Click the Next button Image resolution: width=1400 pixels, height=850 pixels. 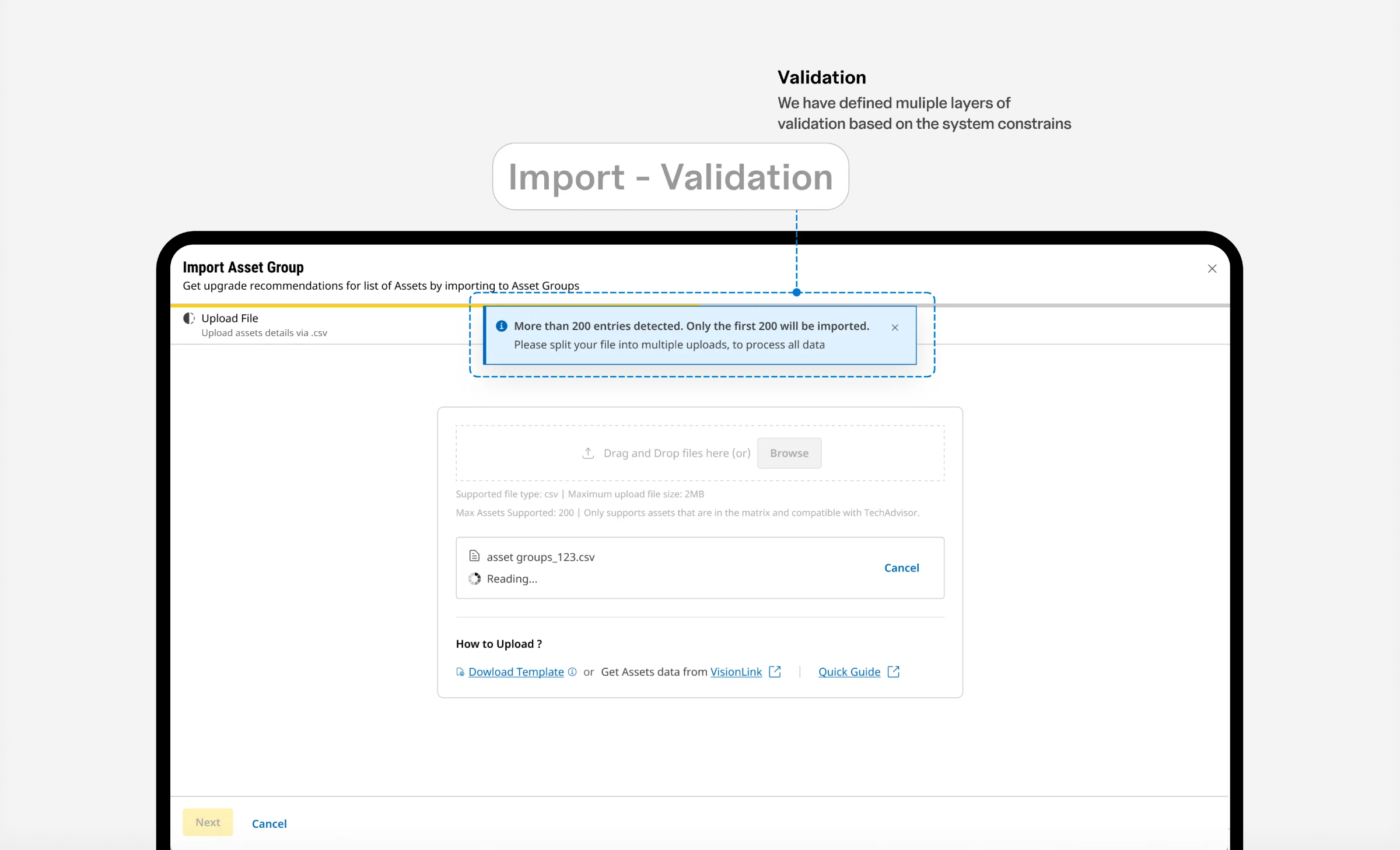coord(208,822)
